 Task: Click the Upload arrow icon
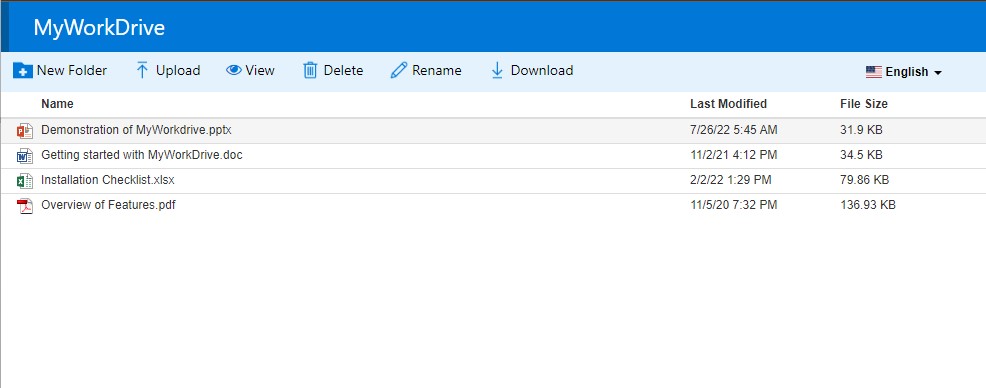click(142, 70)
